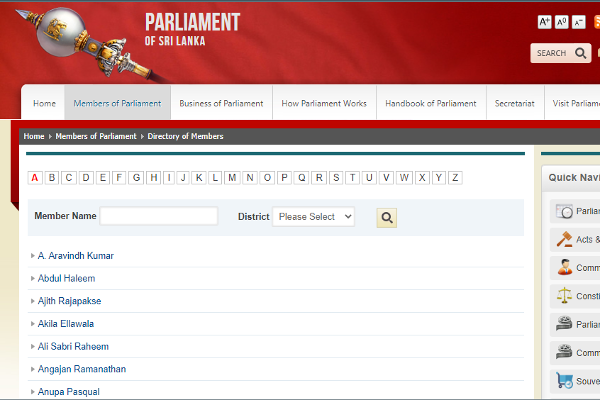This screenshot has width=600, height=400.
Task: Open Members of Parliament tab
Action: [x=117, y=103]
